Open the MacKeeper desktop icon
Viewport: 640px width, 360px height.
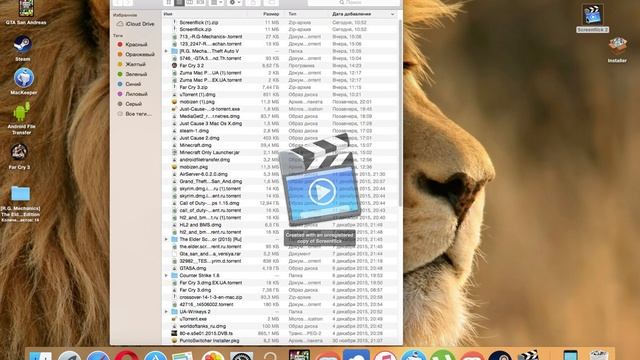point(23,82)
